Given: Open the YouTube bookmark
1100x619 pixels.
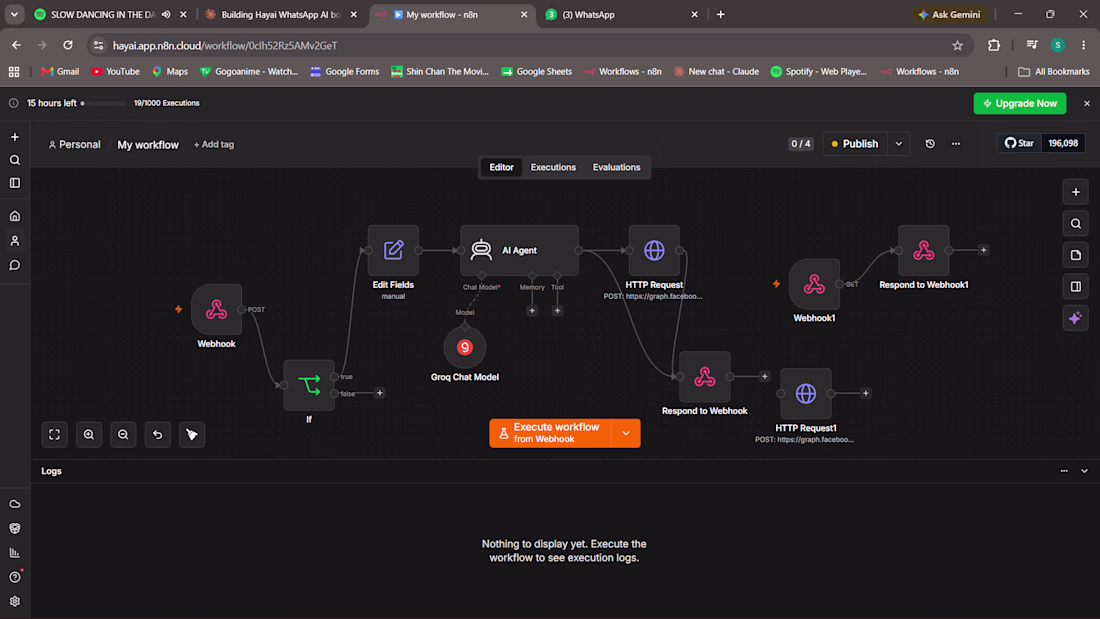Looking at the screenshot, I should pos(115,72).
